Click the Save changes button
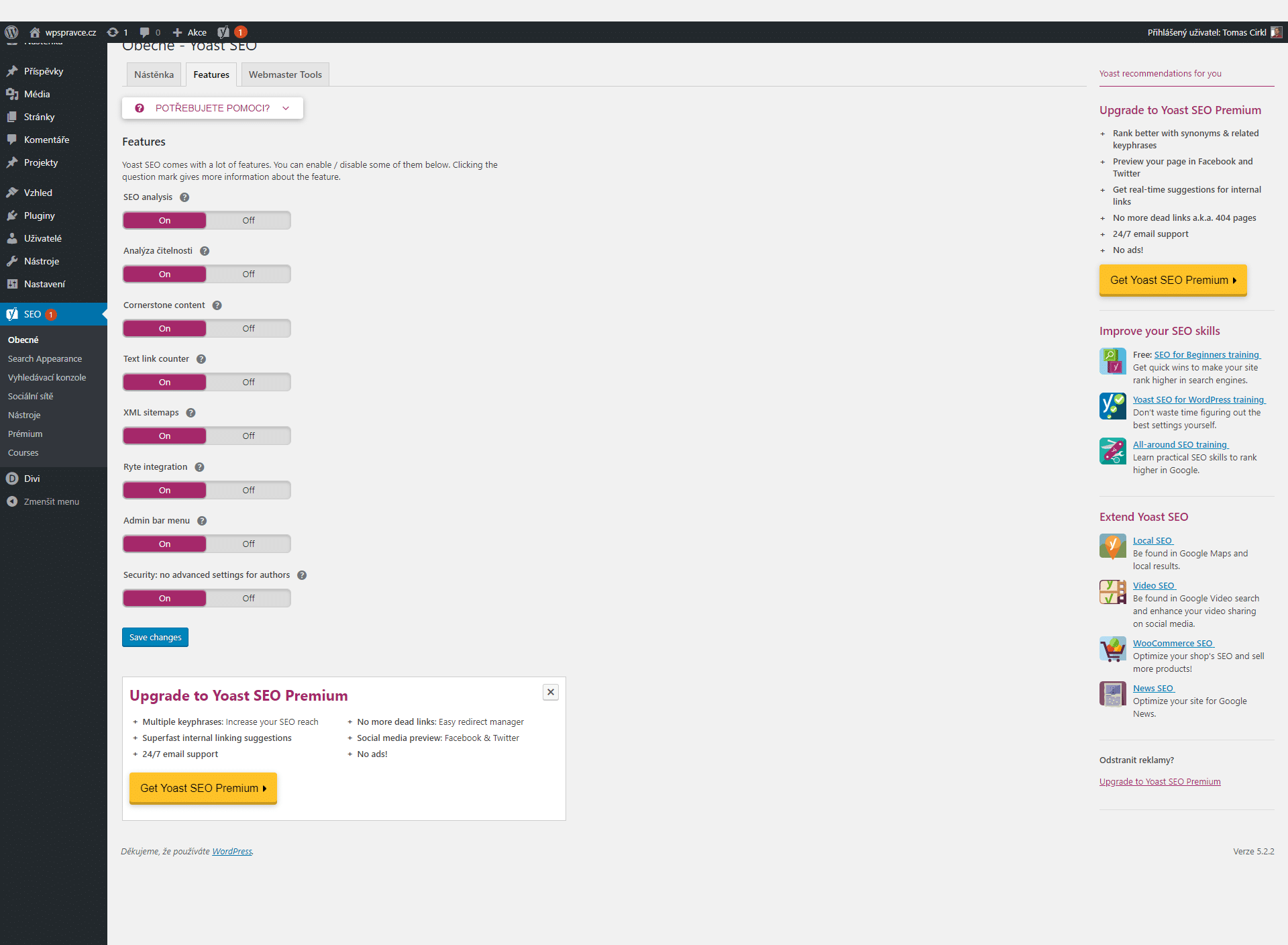 coord(155,637)
